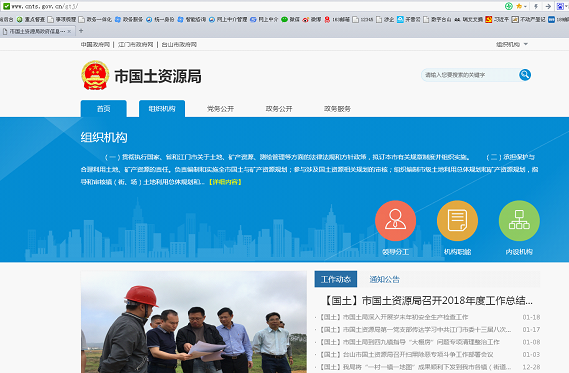Expand the 组织机构 dropdown at top right
569x373 pixels.
pyautogui.click(x=512, y=44)
